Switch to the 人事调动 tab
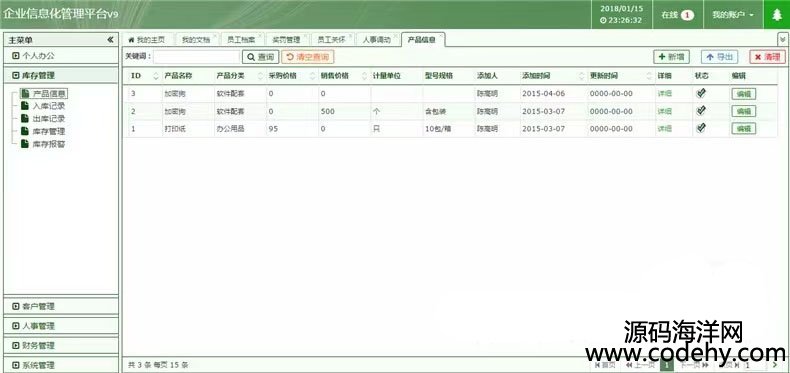 (377, 39)
